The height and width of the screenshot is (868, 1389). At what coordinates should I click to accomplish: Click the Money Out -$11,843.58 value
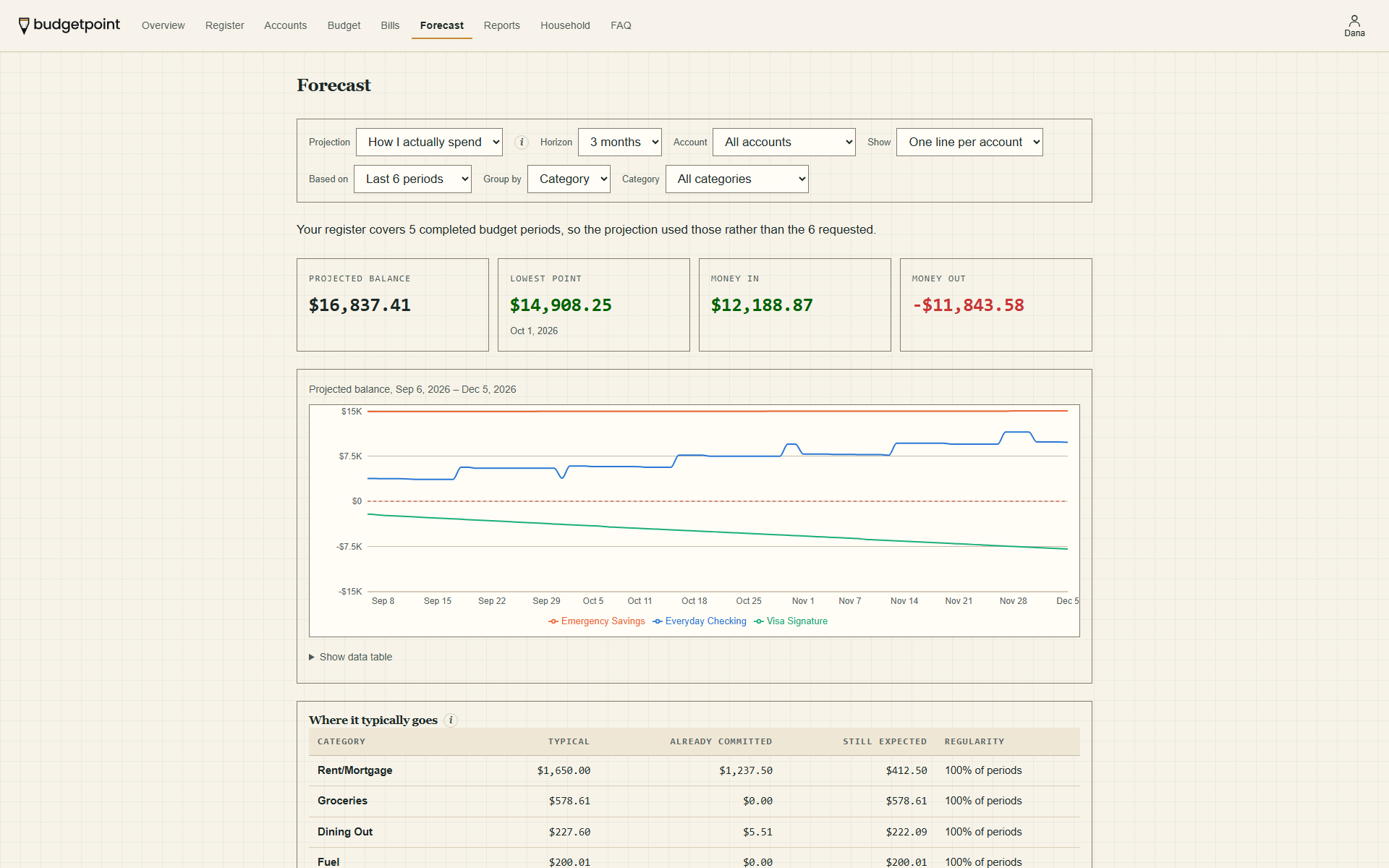click(968, 305)
